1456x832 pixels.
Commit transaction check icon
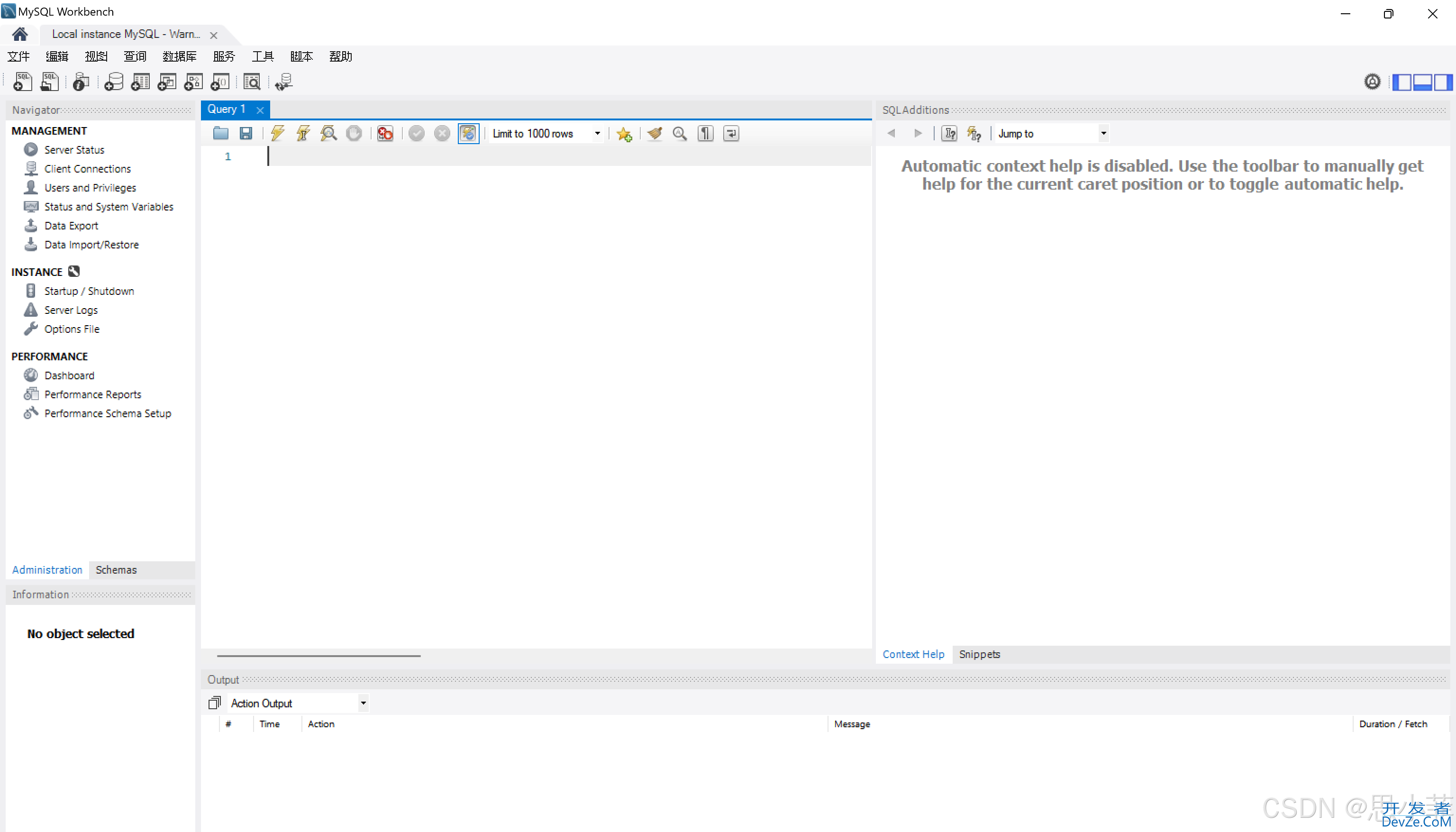click(417, 133)
